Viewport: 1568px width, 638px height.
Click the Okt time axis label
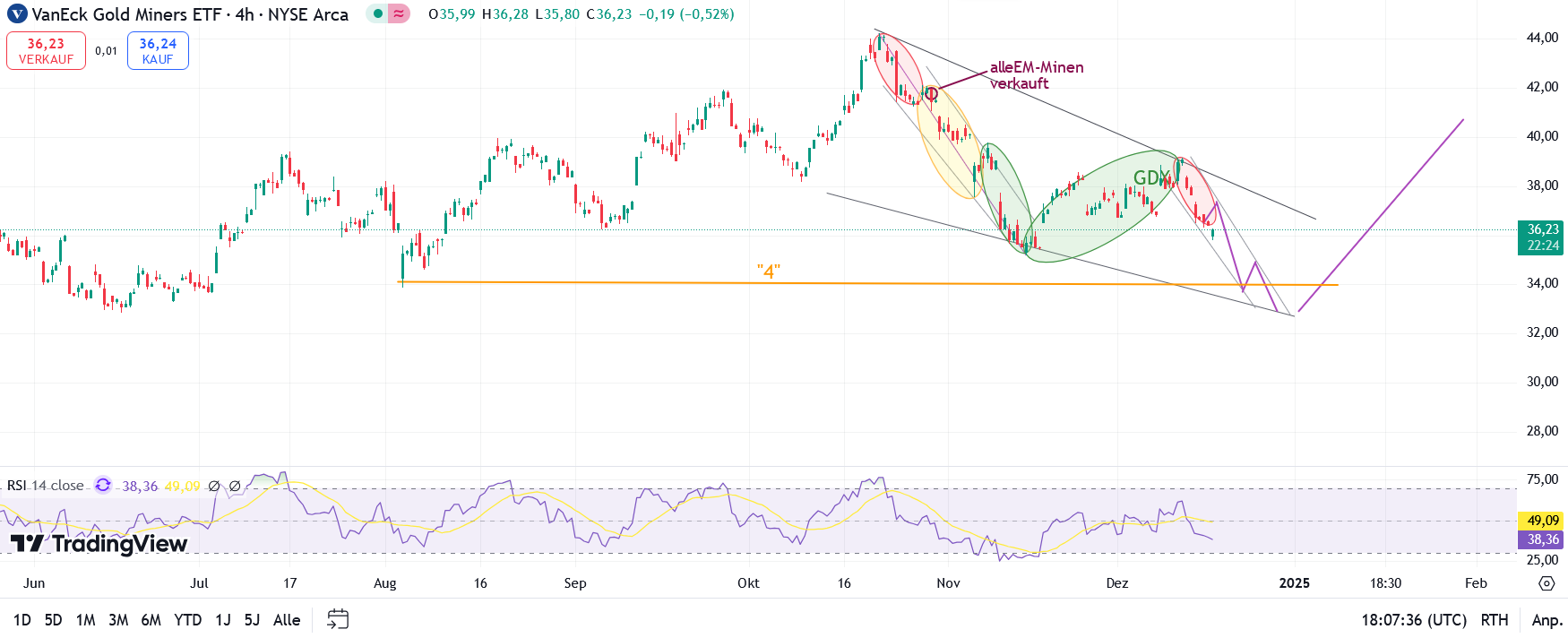(x=748, y=583)
